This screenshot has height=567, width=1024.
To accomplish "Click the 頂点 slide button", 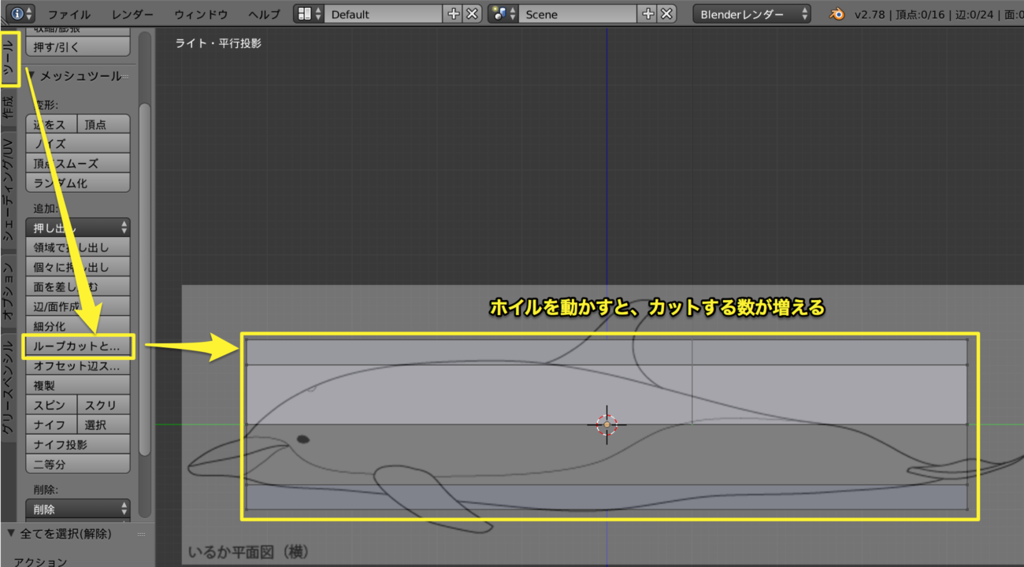I will point(103,124).
